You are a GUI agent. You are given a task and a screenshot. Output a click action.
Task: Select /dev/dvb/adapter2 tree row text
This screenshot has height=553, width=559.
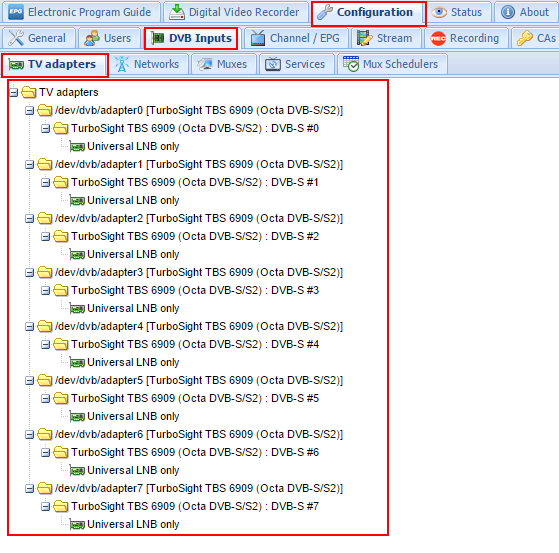click(199, 219)
